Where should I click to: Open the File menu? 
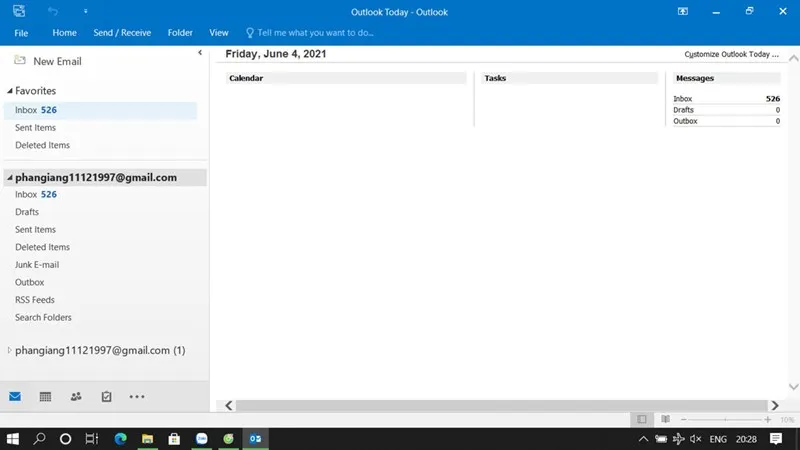21,33
